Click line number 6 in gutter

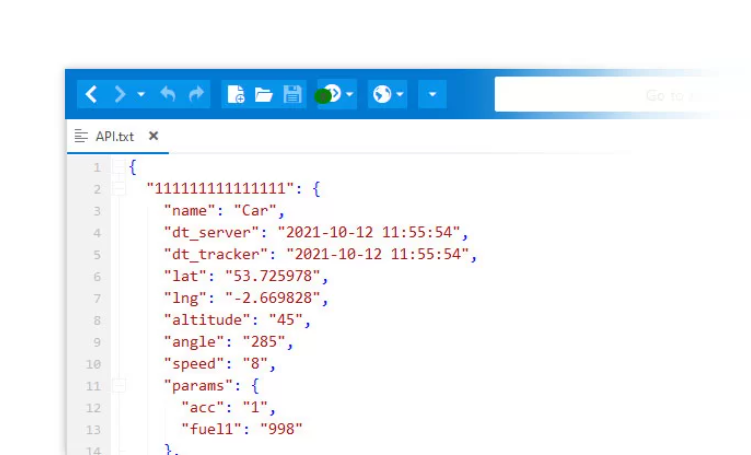[97, 277]
